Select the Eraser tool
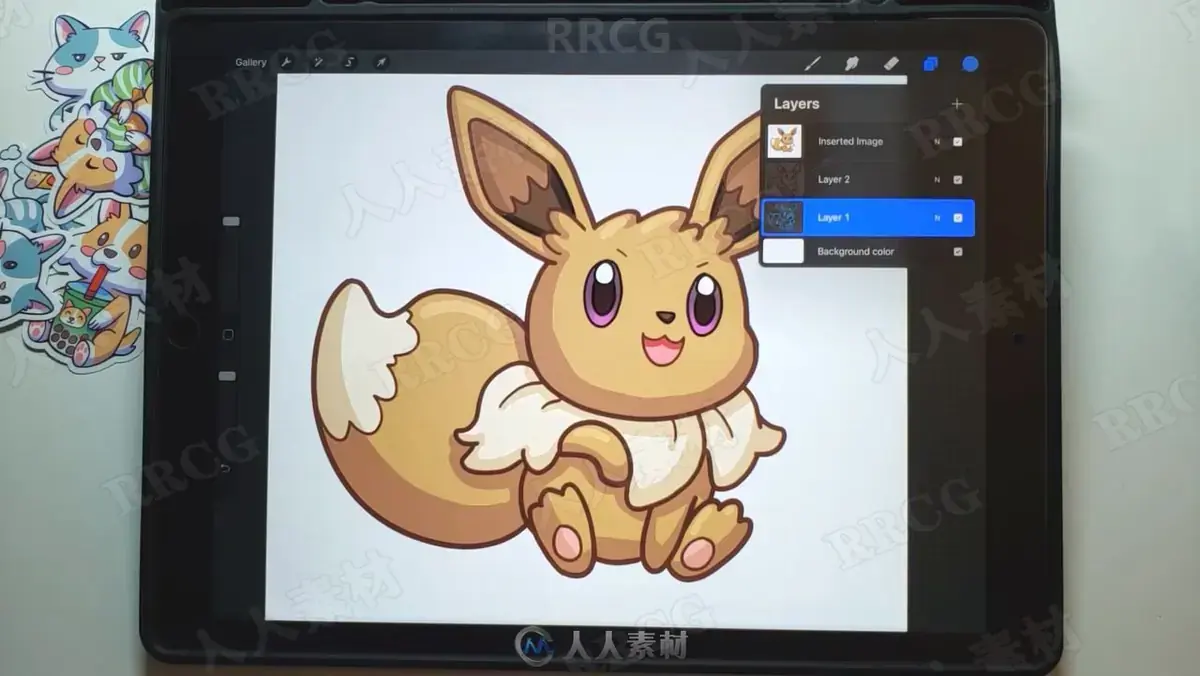The image size is (1200, 676). coord(891,64)
